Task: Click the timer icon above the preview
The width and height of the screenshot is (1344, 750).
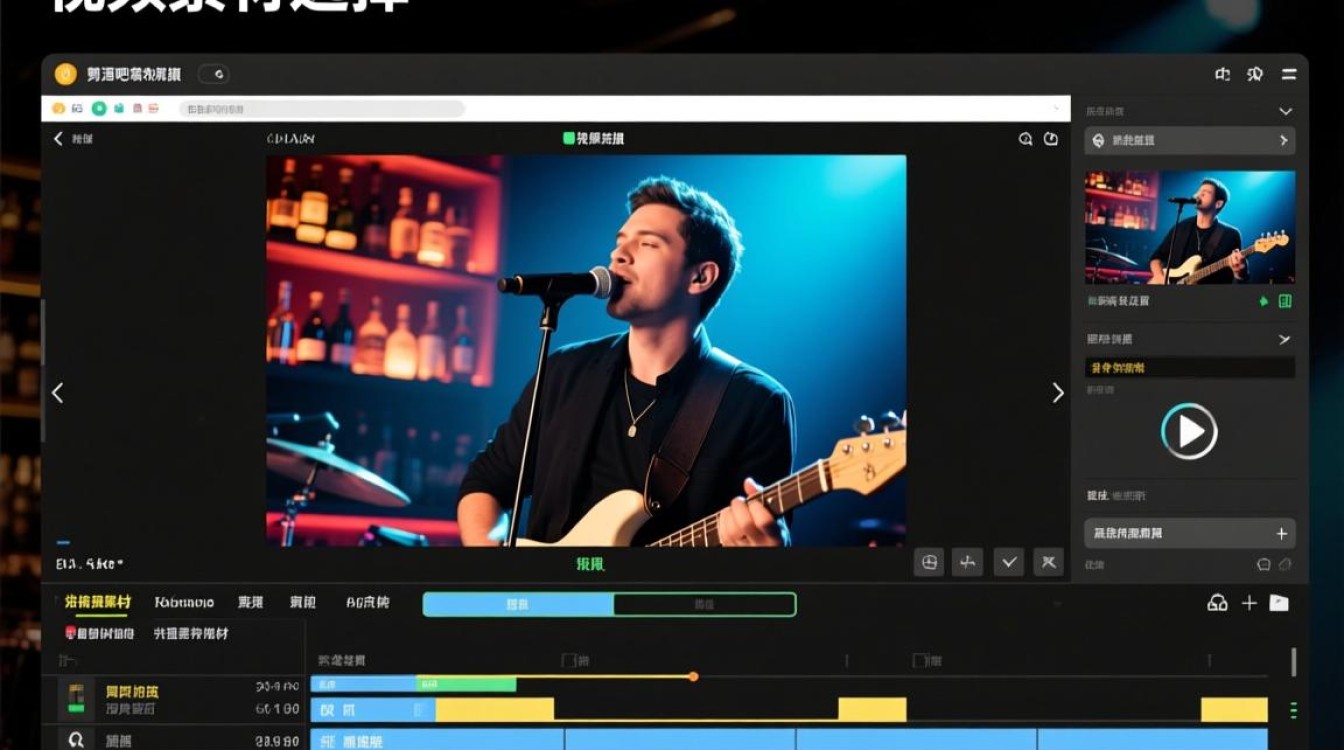Action: tap(1051, 139)
